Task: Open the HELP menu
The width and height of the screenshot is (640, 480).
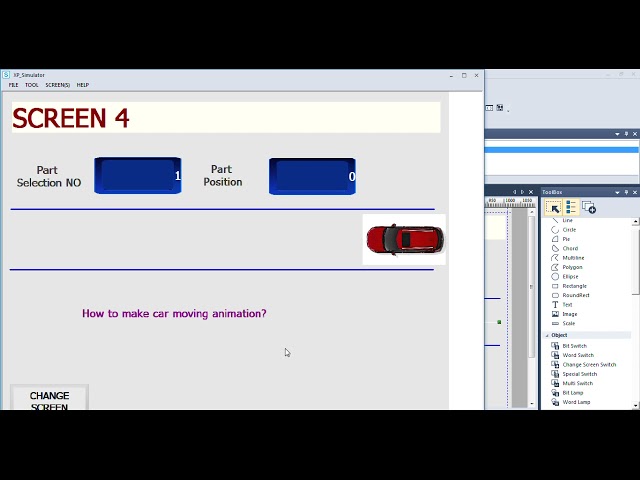Action: click(x=82, y=85)
